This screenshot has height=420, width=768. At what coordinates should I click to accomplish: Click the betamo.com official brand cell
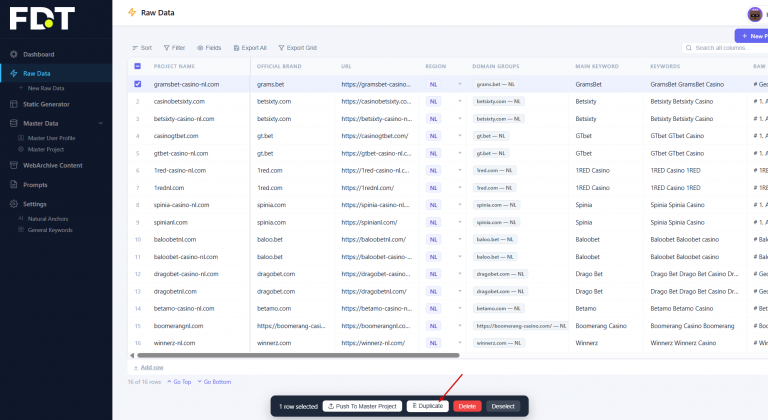(274, 309)
